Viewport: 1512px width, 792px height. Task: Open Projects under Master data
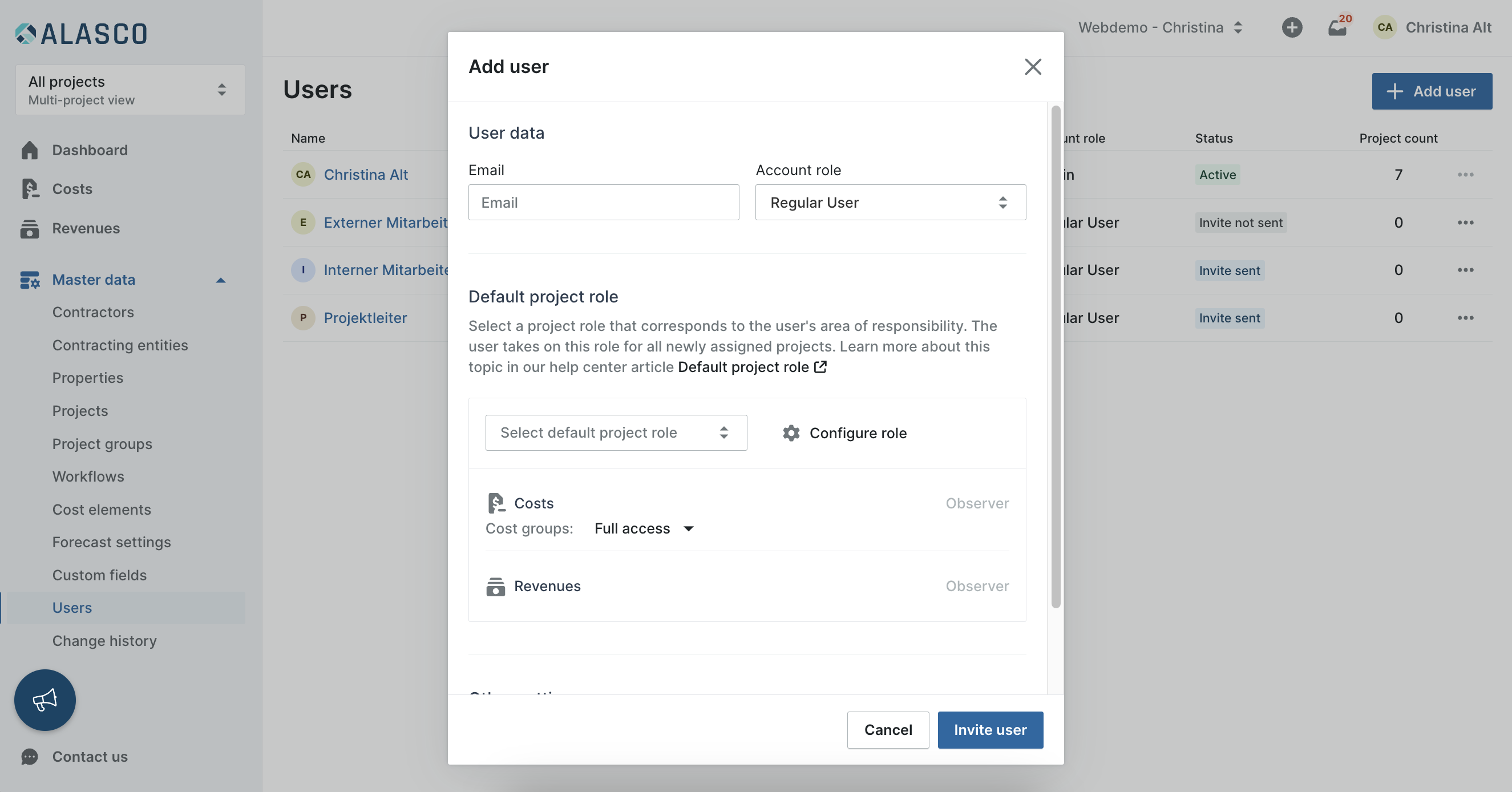point(80,411)
